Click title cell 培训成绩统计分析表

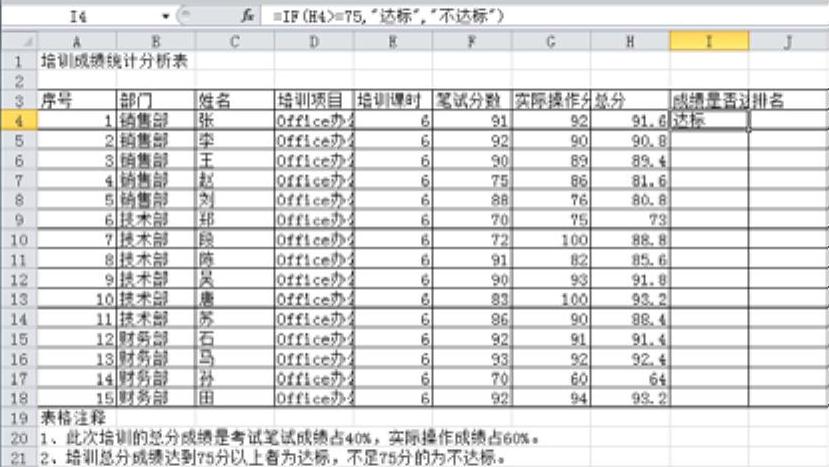click(x=114, y=61)
